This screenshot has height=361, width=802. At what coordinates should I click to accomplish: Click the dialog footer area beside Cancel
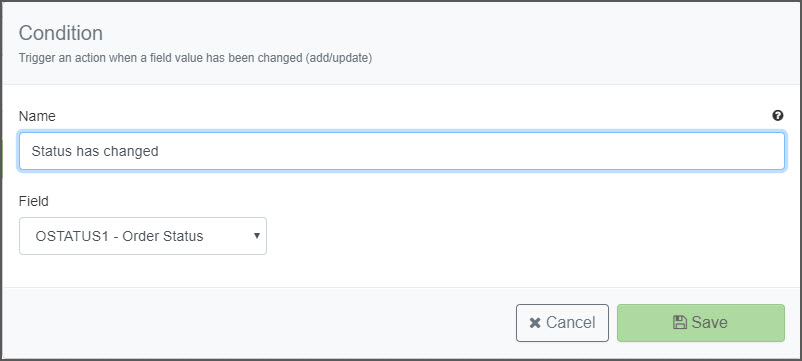point(256,323)
